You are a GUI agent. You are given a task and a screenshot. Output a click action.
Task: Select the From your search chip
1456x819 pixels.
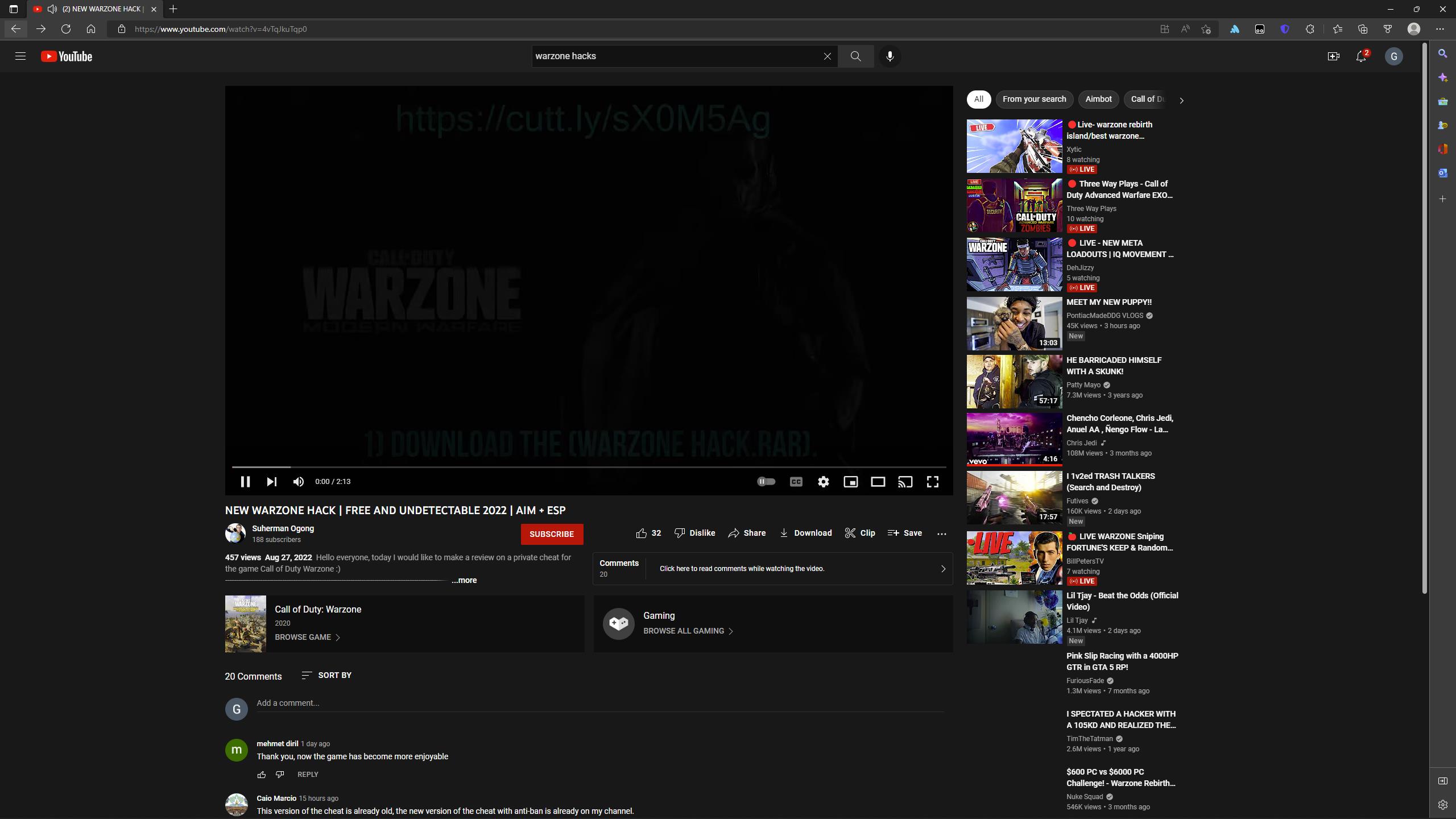1034,99
